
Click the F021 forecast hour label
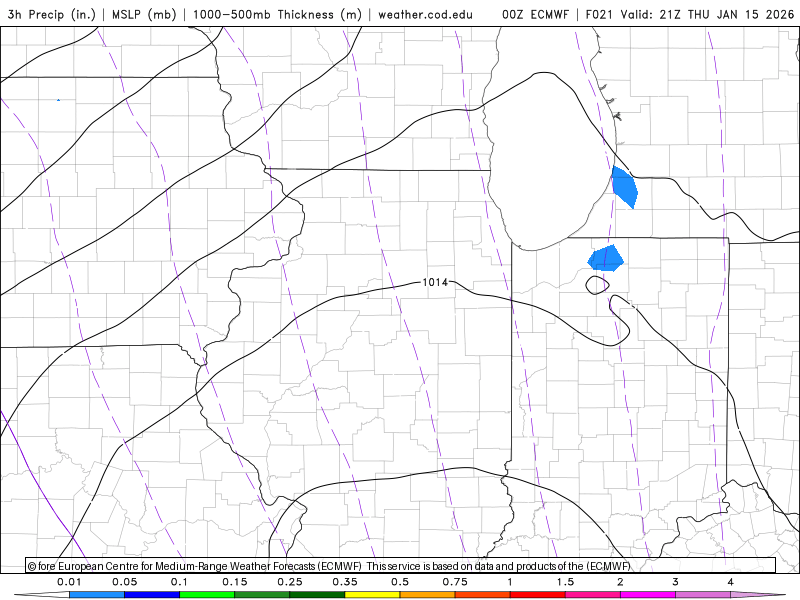pos(599,14)
